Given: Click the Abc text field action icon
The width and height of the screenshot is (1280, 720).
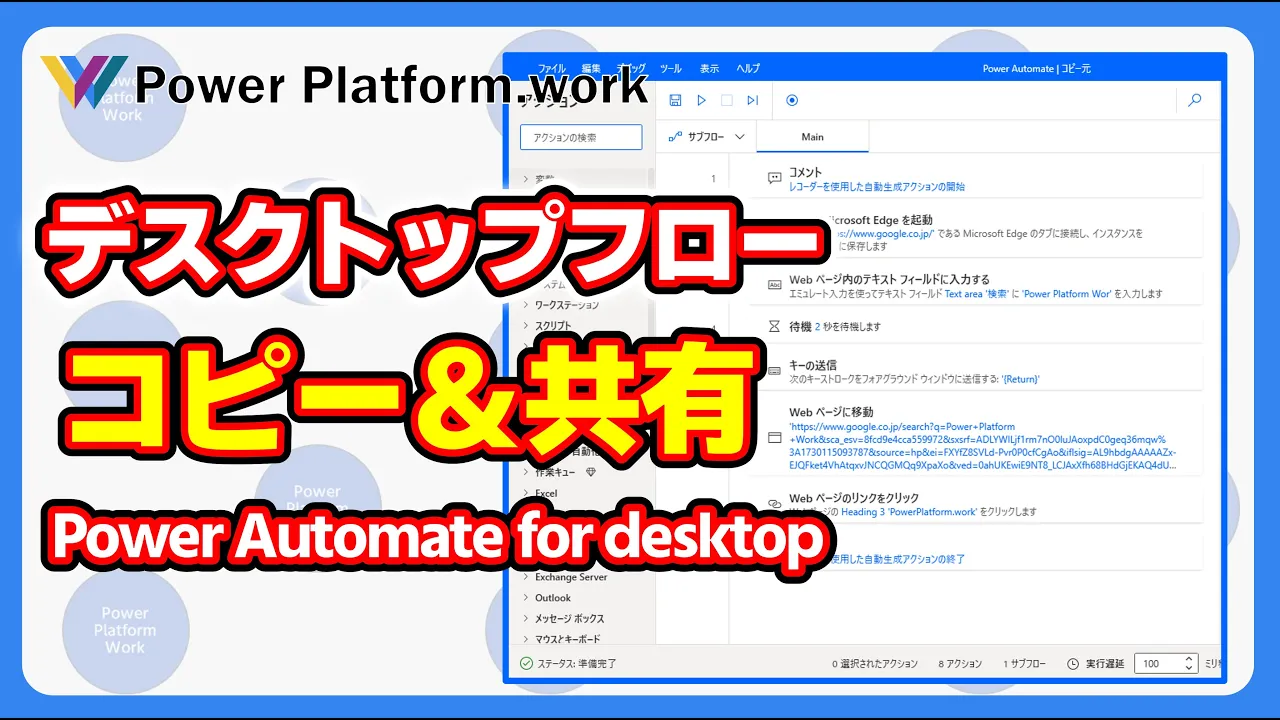Looking at the screenshot, I should [774, 286].
